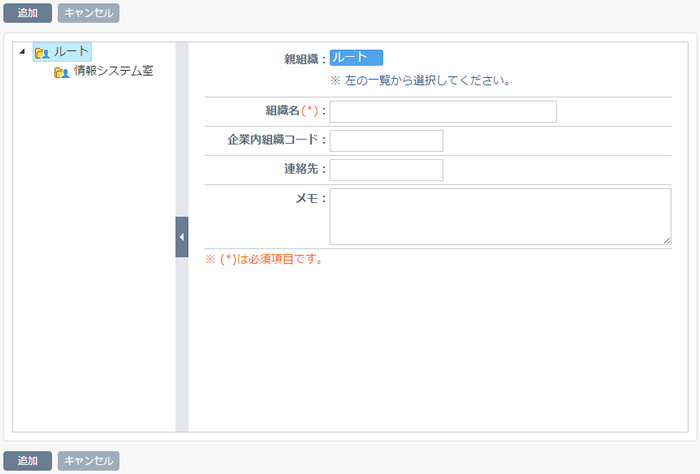
Task: Collapse the left tree panel with splitter arrow
Action: tap(182, 237)
